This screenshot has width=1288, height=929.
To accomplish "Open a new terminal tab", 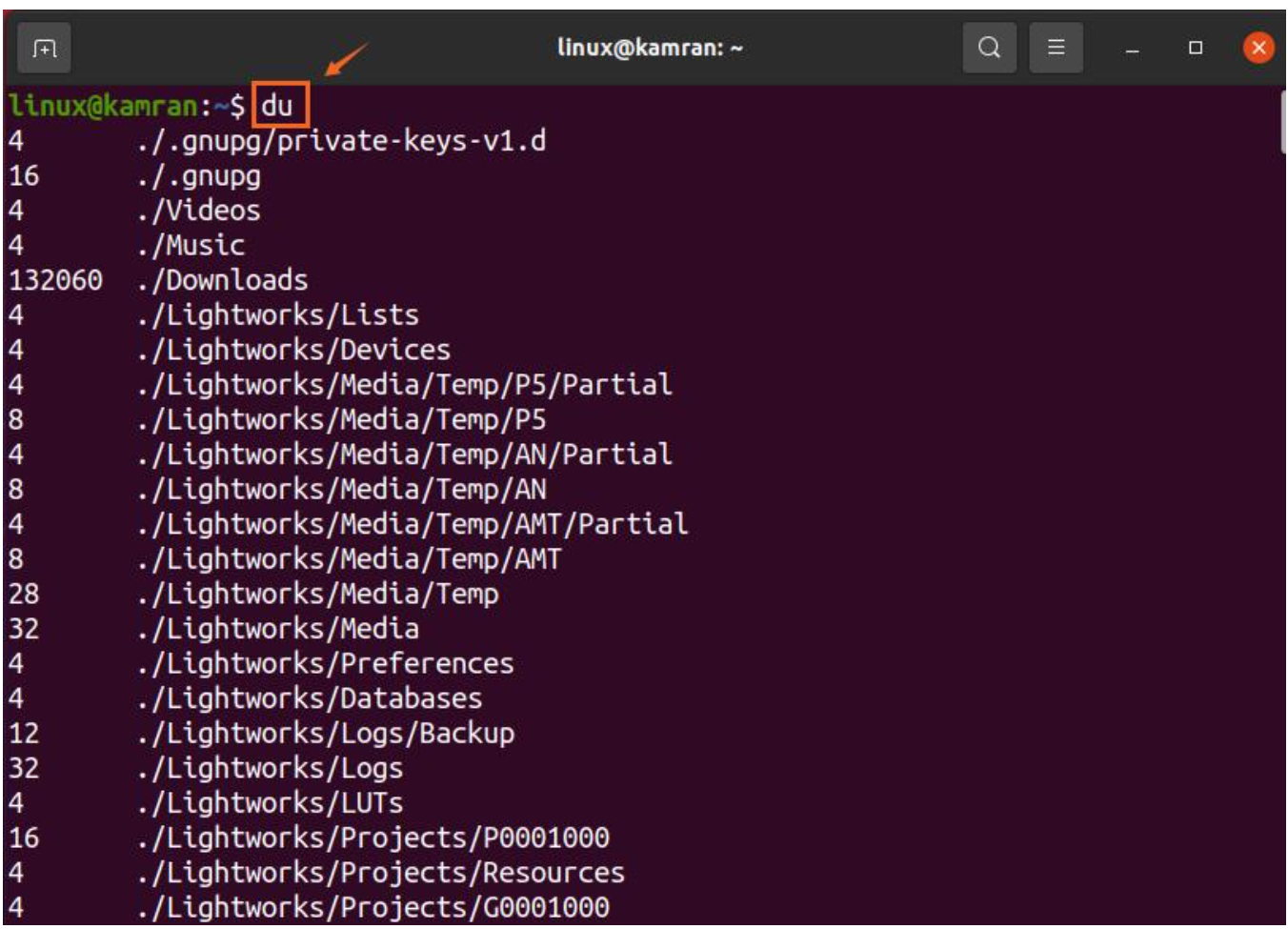I will (x=44, y=48).
